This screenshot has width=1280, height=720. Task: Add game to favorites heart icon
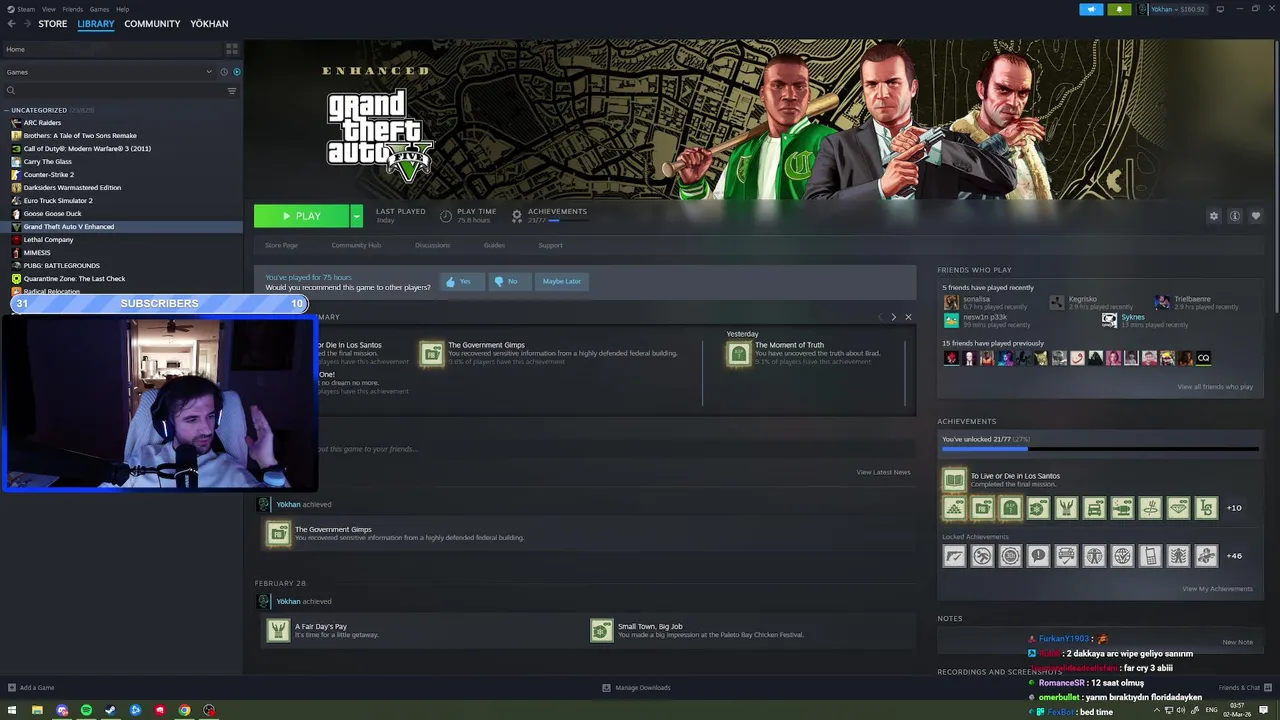tap(1256, 216)
